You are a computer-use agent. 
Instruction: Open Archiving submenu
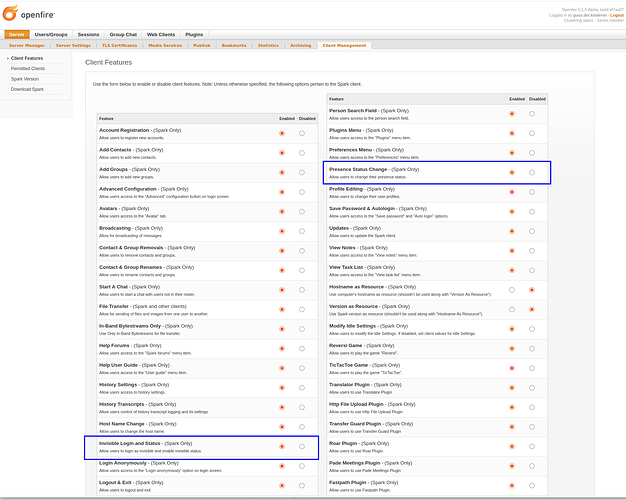301,46
